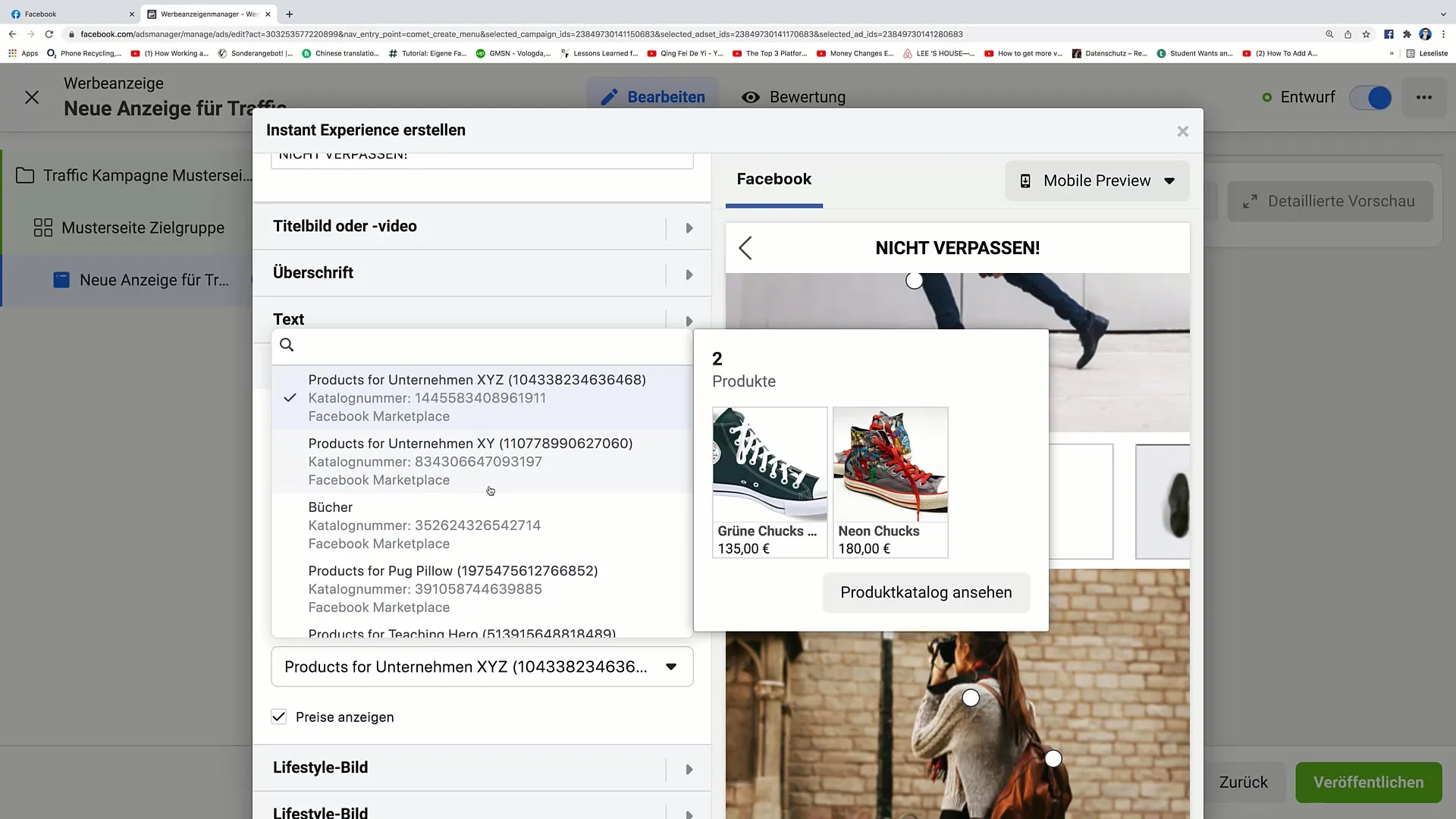Image resolution: width=1456 pixels, height=819 pixels.
Task: Click the browser back arrow
Action: coord(12,34)
